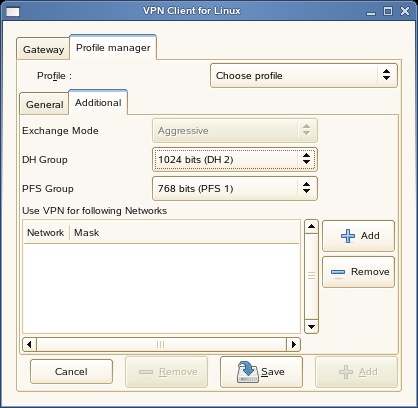Image resolution: width=418 pixels, height=408 pixels.
Task: Click the empty networks list area
Action: [x=161, y=288]
